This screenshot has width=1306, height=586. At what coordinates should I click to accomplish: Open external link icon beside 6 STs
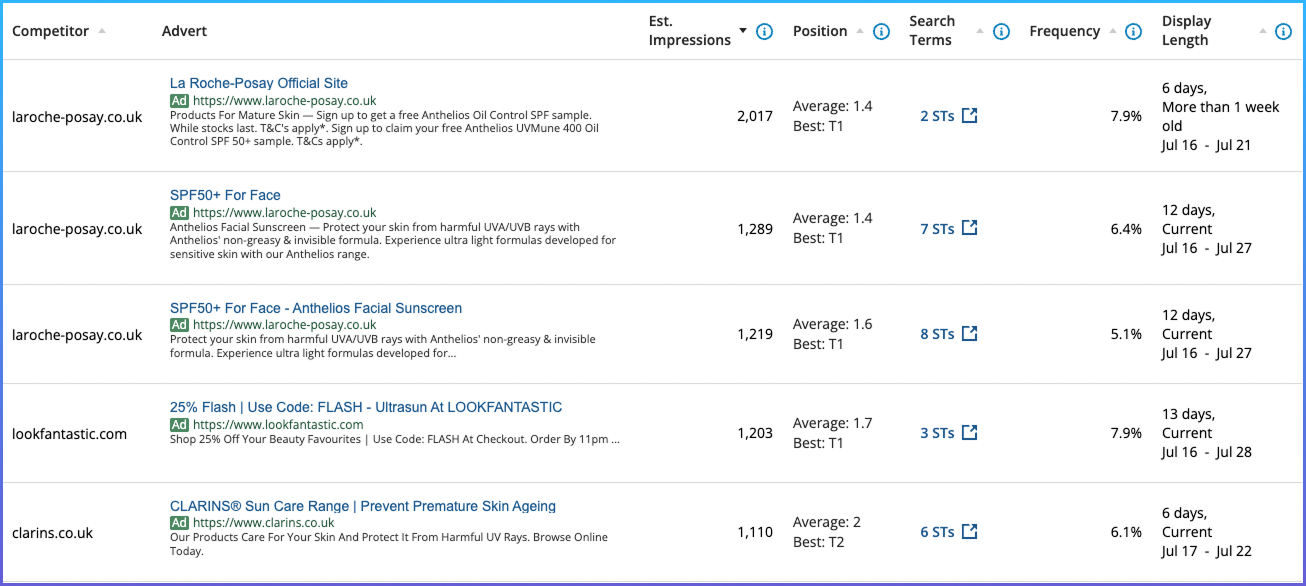tap(969, 532)
